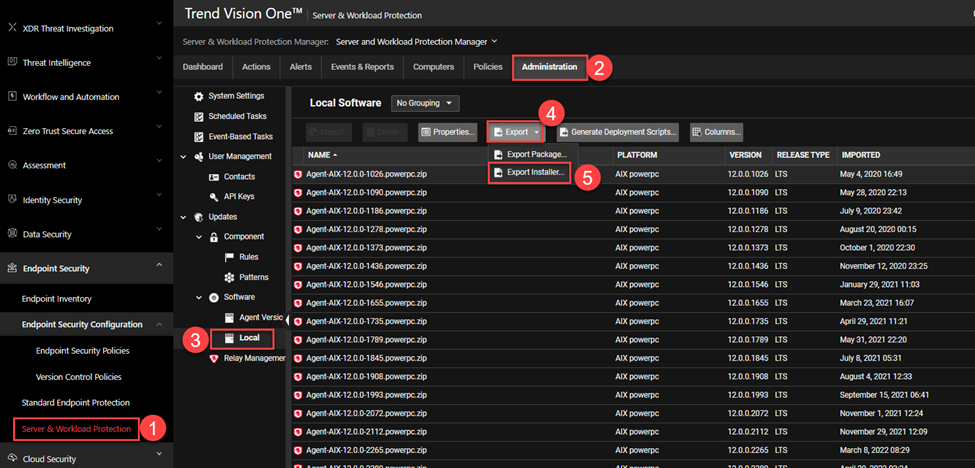Click the Endpoint Security icon
The width and height of the screenshot is (975, 468).
[11, 268]
